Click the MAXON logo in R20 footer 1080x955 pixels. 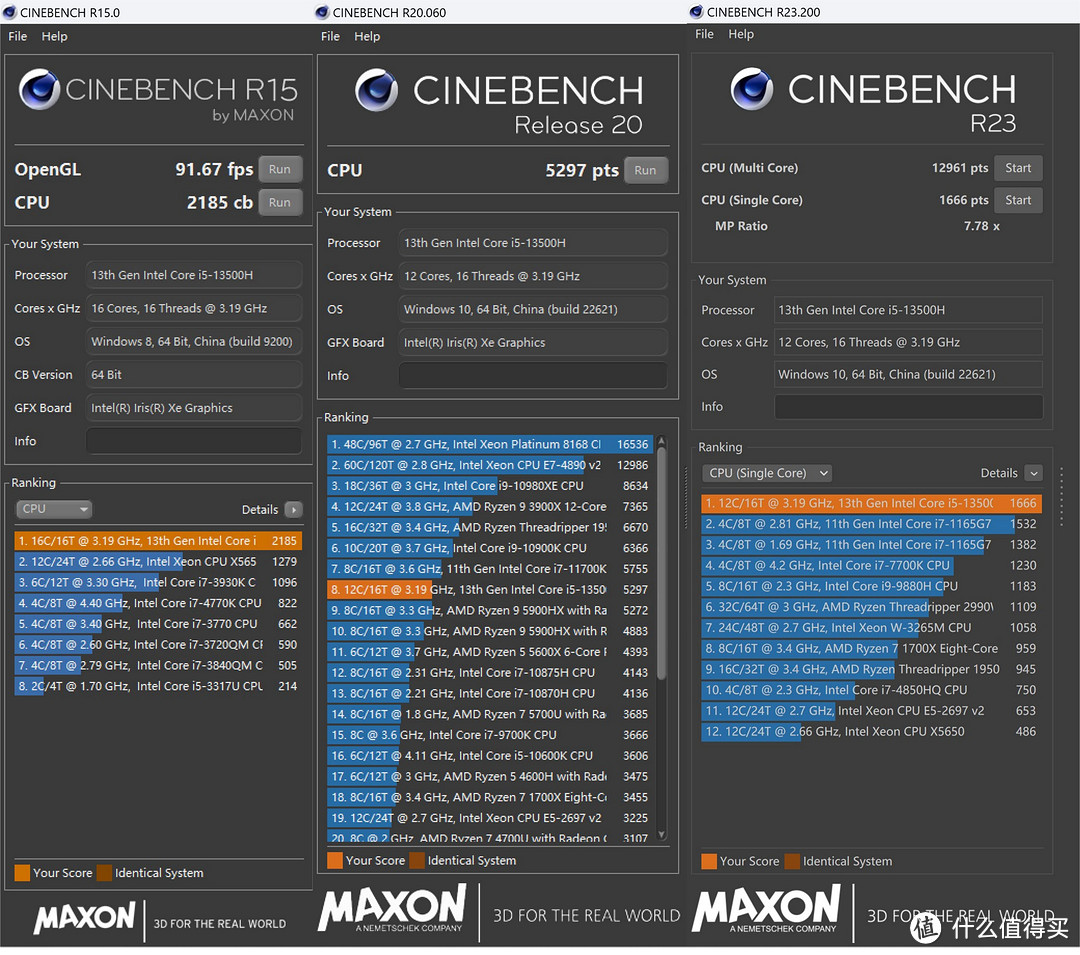click(393, 909)
